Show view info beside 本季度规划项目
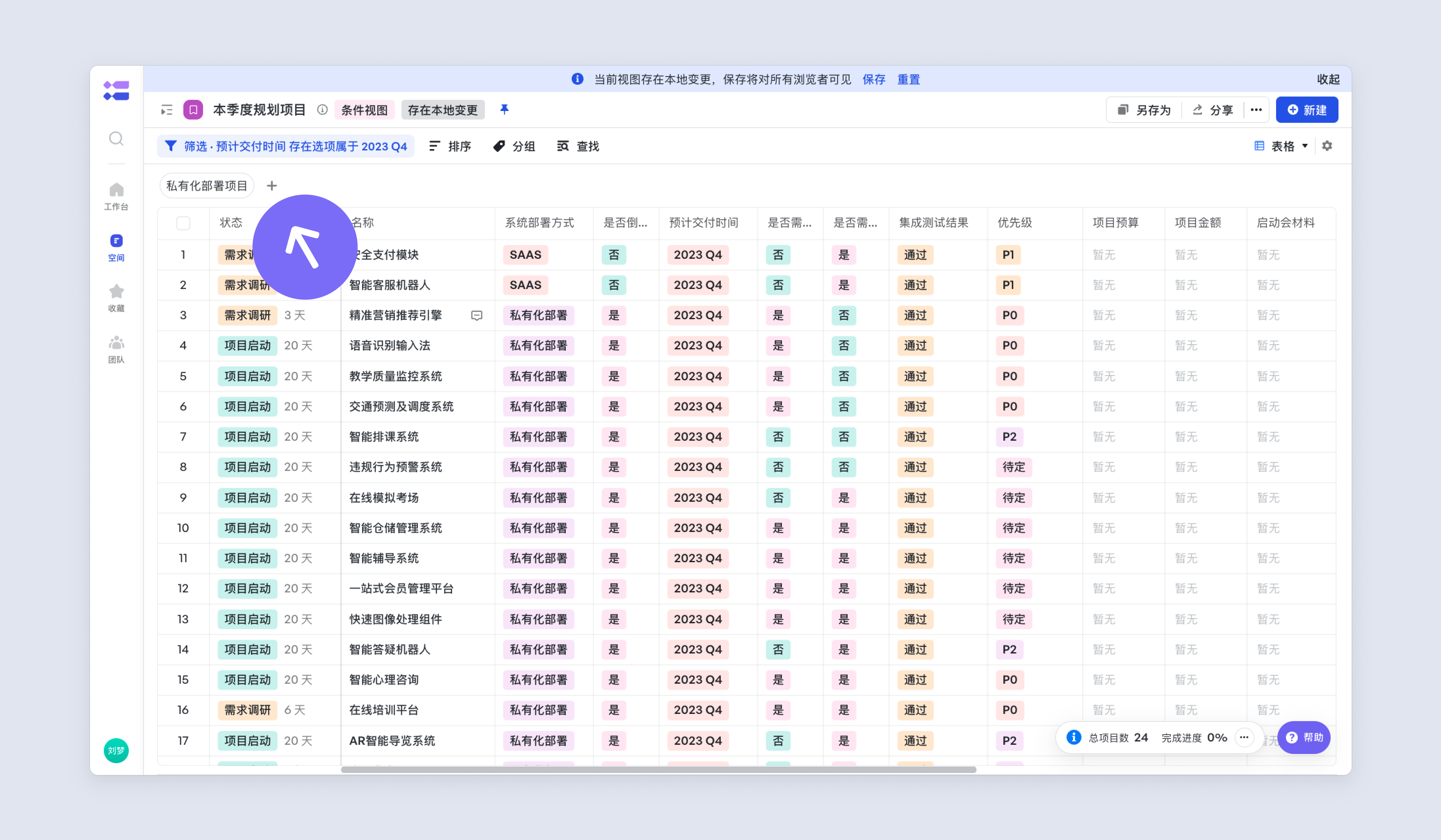Image resolution: width=1441 pixels, height=840 pixels. click(323, 110)
